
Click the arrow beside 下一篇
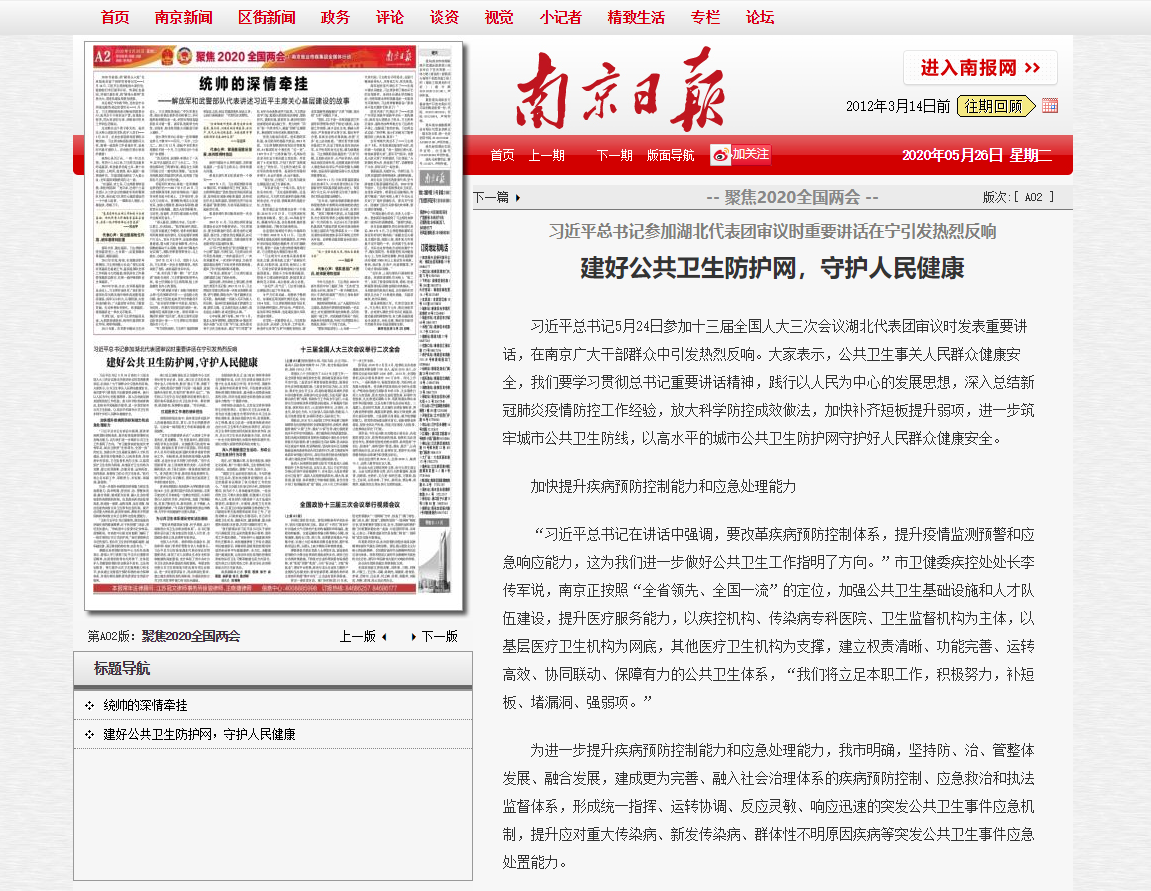[519, 195]
